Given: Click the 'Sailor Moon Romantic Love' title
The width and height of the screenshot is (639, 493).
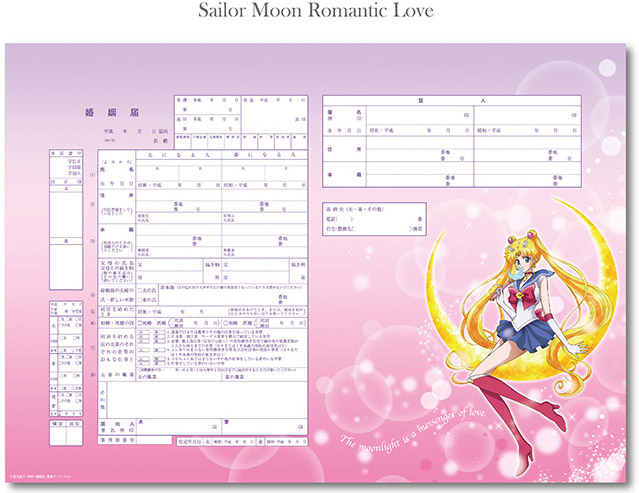Looking at the screenshot, I should (x=319, y=13).
